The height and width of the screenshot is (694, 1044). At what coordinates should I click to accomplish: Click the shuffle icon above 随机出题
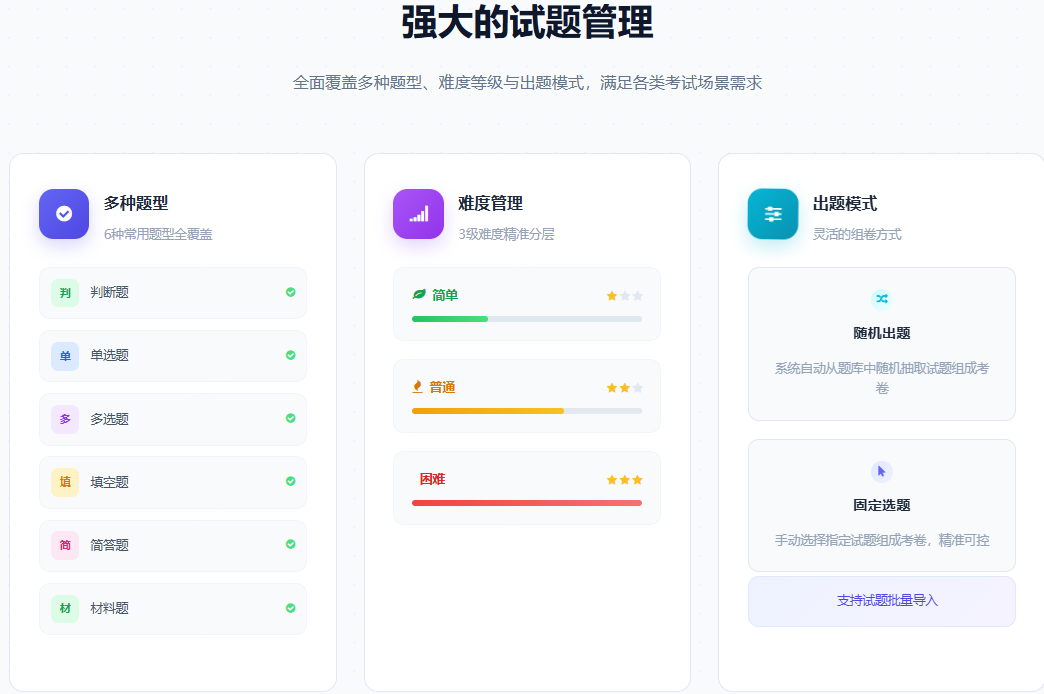[x=881, y=299]
